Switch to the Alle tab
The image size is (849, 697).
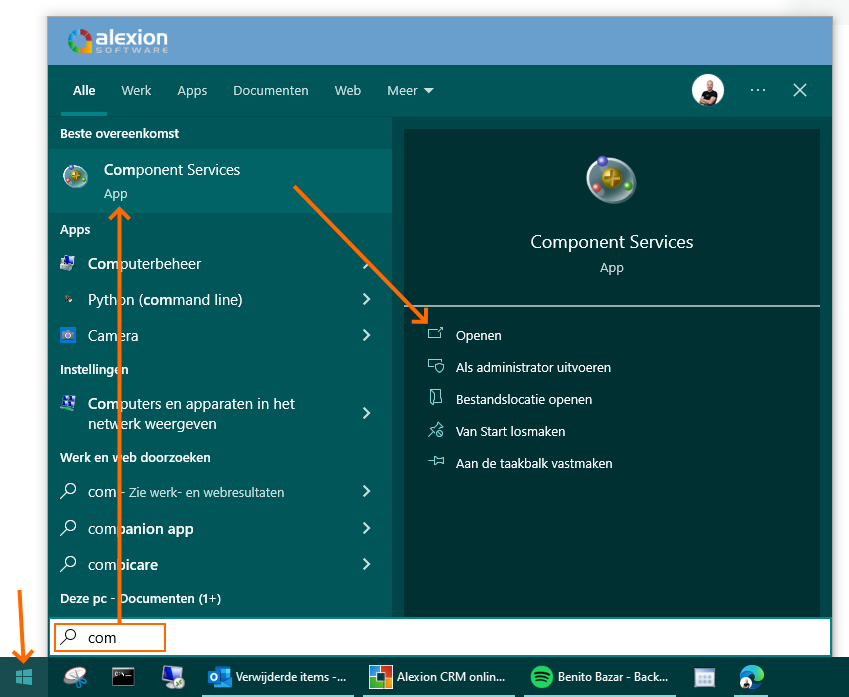(84, 90)
